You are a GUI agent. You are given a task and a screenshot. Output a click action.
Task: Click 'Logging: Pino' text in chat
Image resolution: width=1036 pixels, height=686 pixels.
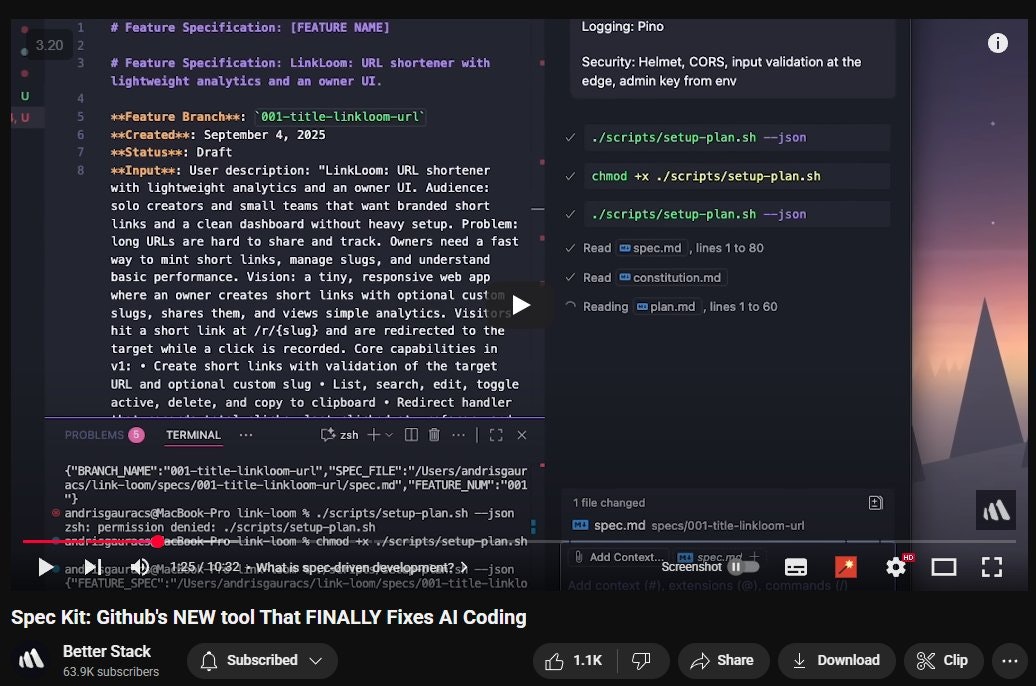(x=622, y=26)
